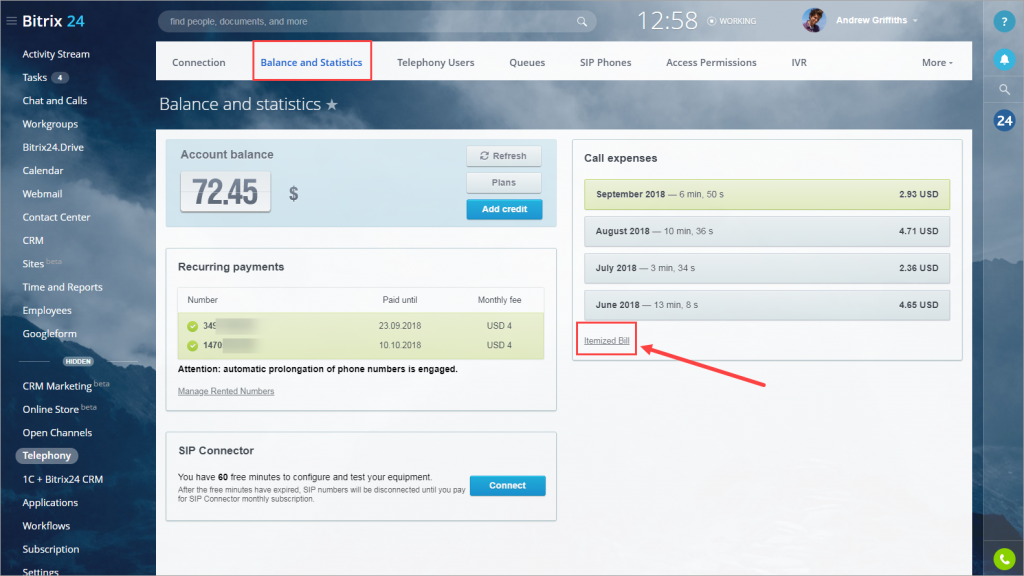Click the Add credit button

504,209
